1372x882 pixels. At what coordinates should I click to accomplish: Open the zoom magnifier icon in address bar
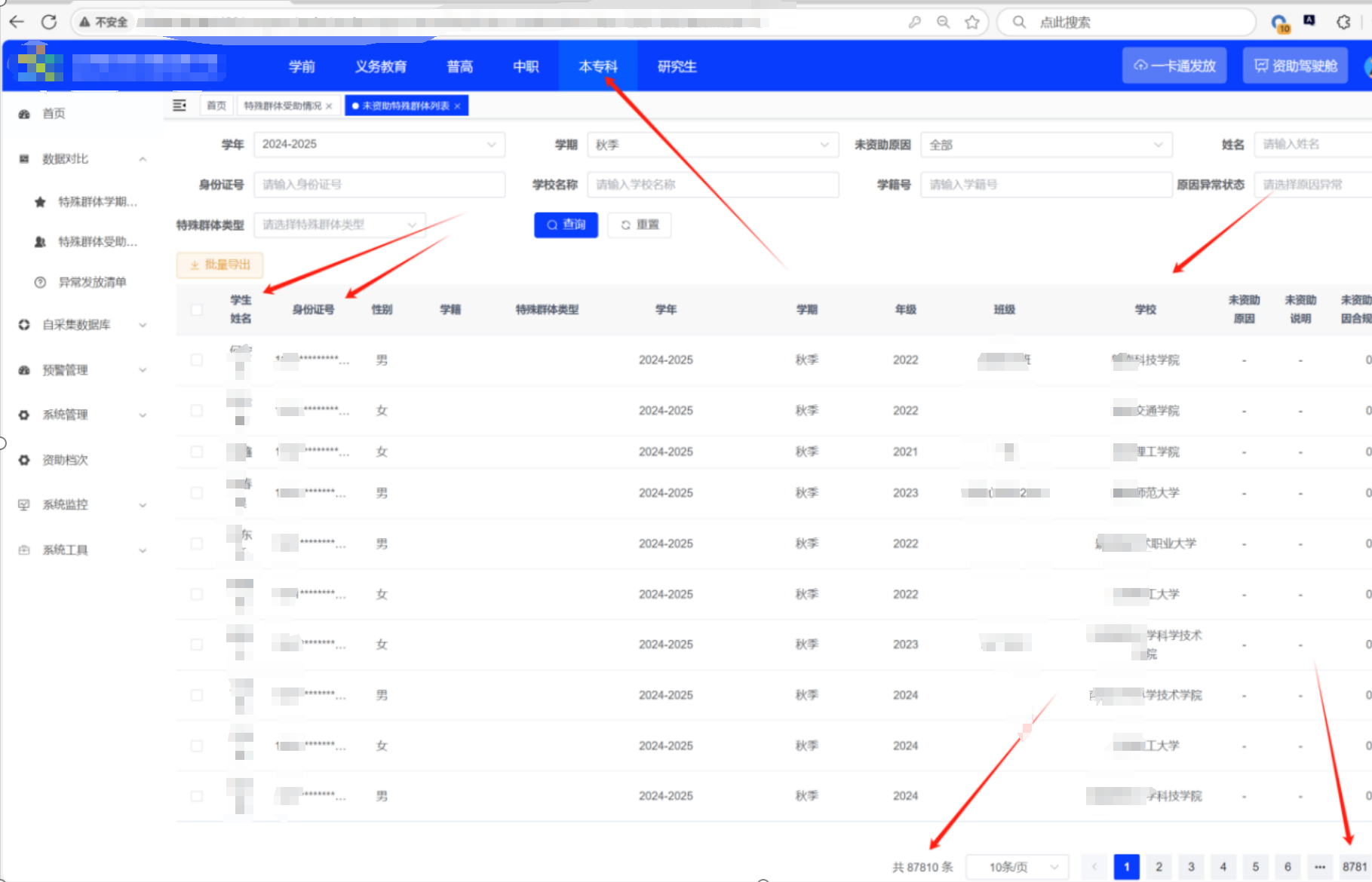point(943,22)
